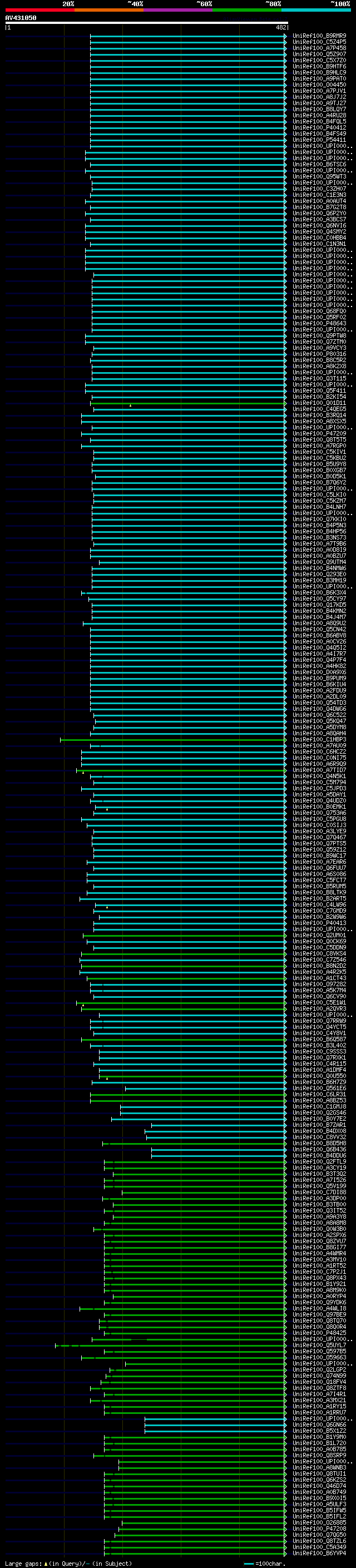This screenshot has height=1568, width=356.
Task: Select the UniRef100_P40413 label
Action: [319, 923]
